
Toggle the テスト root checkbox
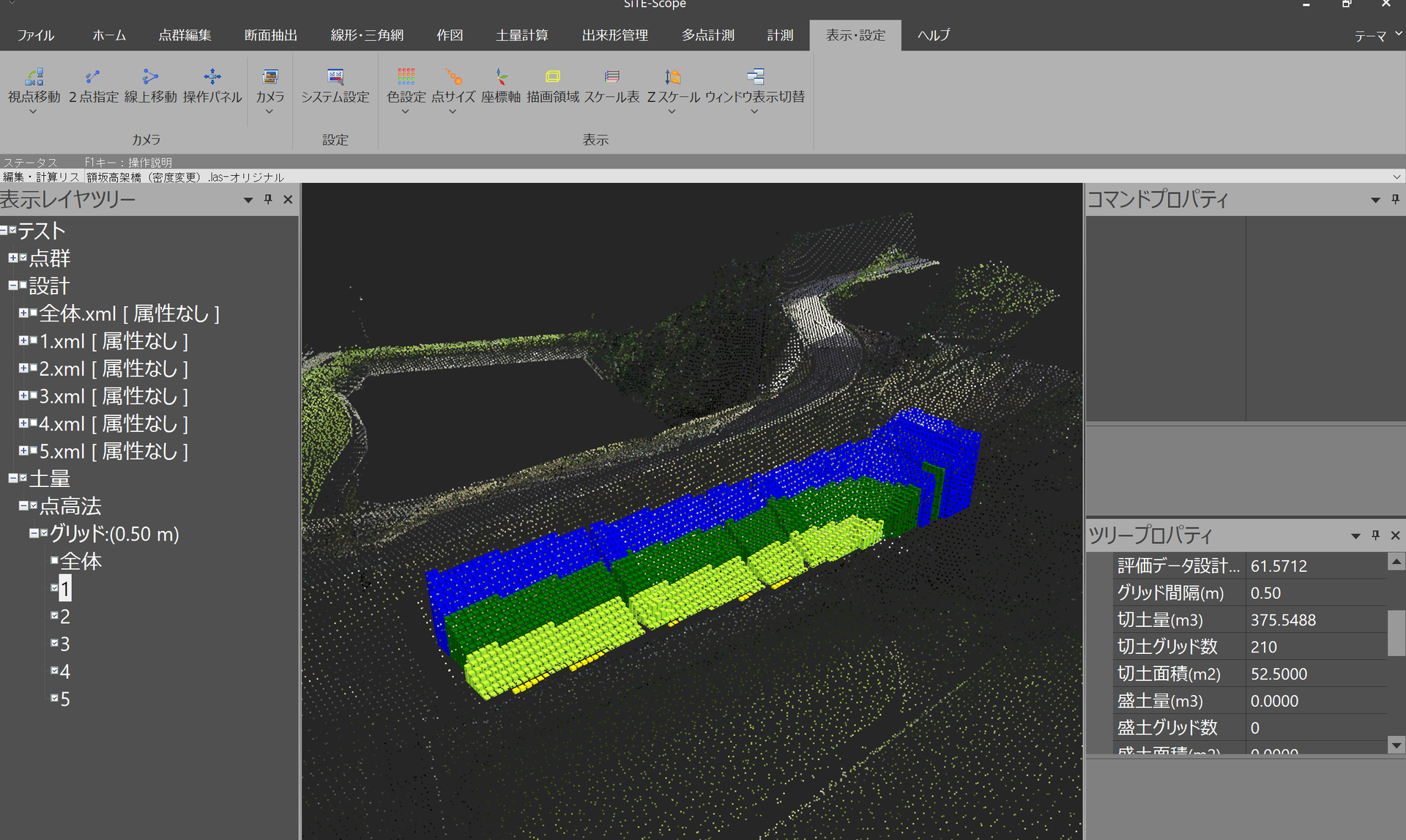(x=12, y=230)
